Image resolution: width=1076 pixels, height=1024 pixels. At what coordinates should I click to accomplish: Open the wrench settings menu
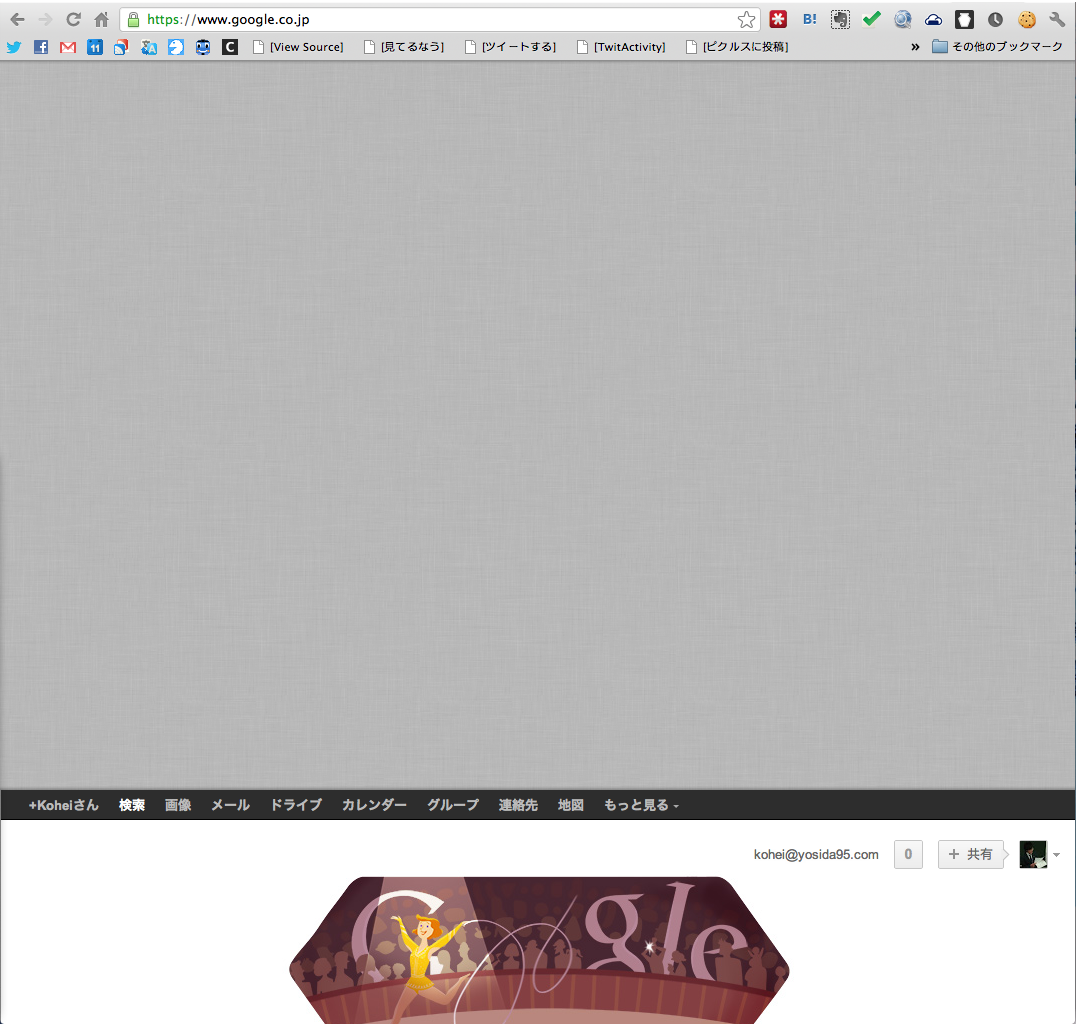(x=1057, y=19)
